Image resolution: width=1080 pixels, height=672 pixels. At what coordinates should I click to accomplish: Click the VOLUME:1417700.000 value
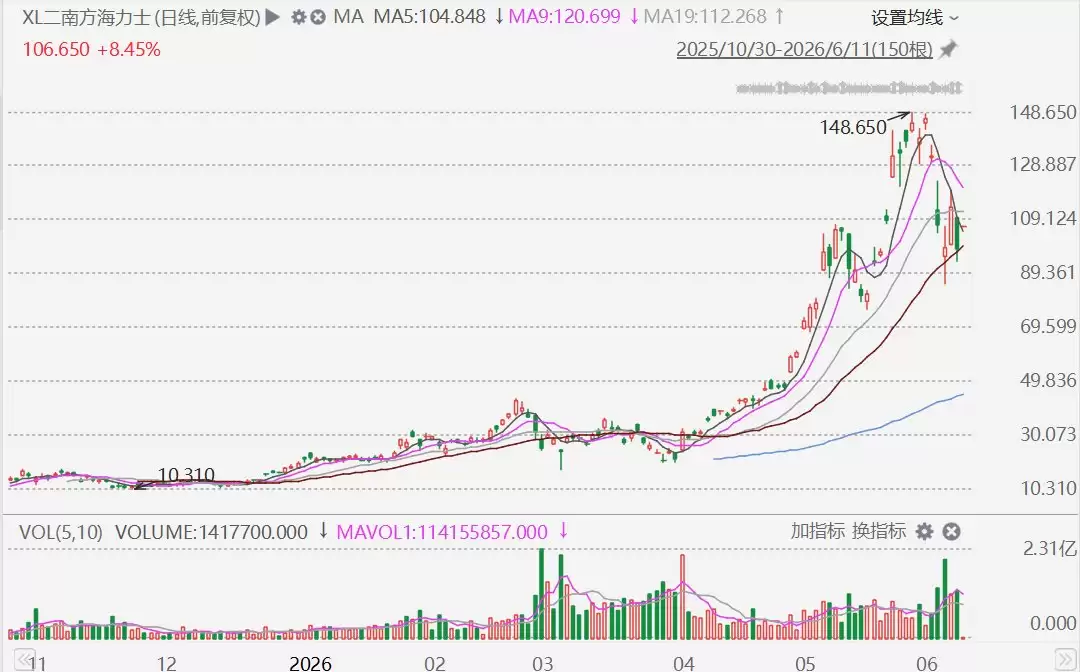click(211, 532)
